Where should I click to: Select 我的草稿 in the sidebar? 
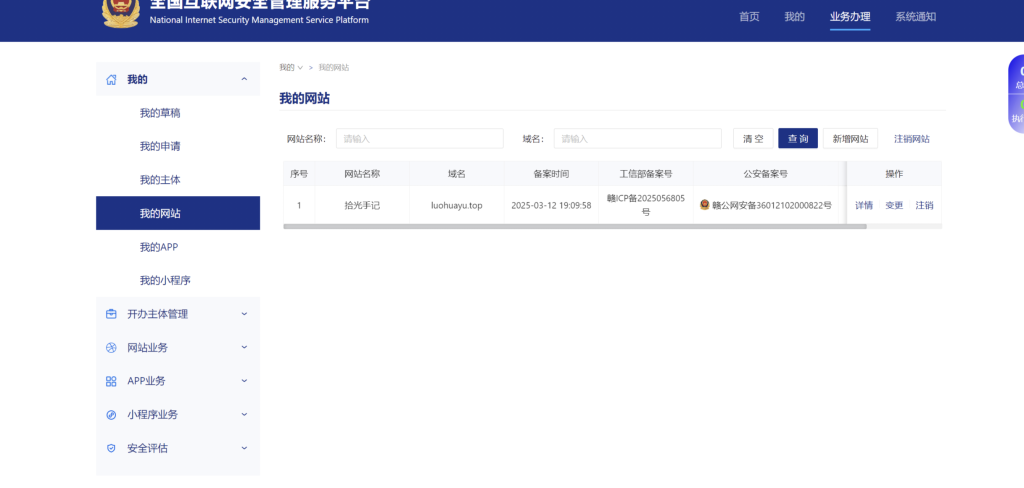coord(160,113)
